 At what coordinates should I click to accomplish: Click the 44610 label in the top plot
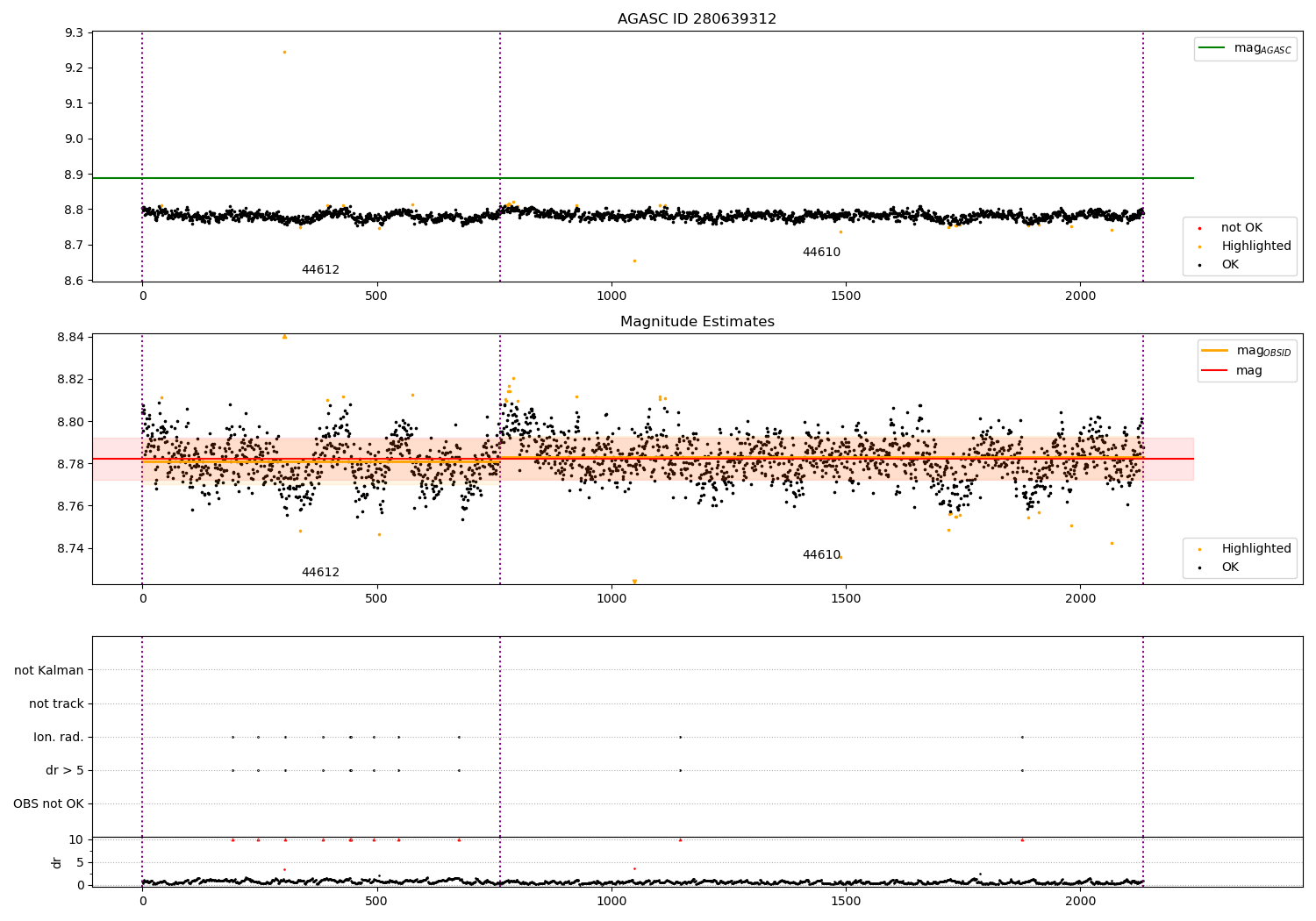click(x=821, y=253)
